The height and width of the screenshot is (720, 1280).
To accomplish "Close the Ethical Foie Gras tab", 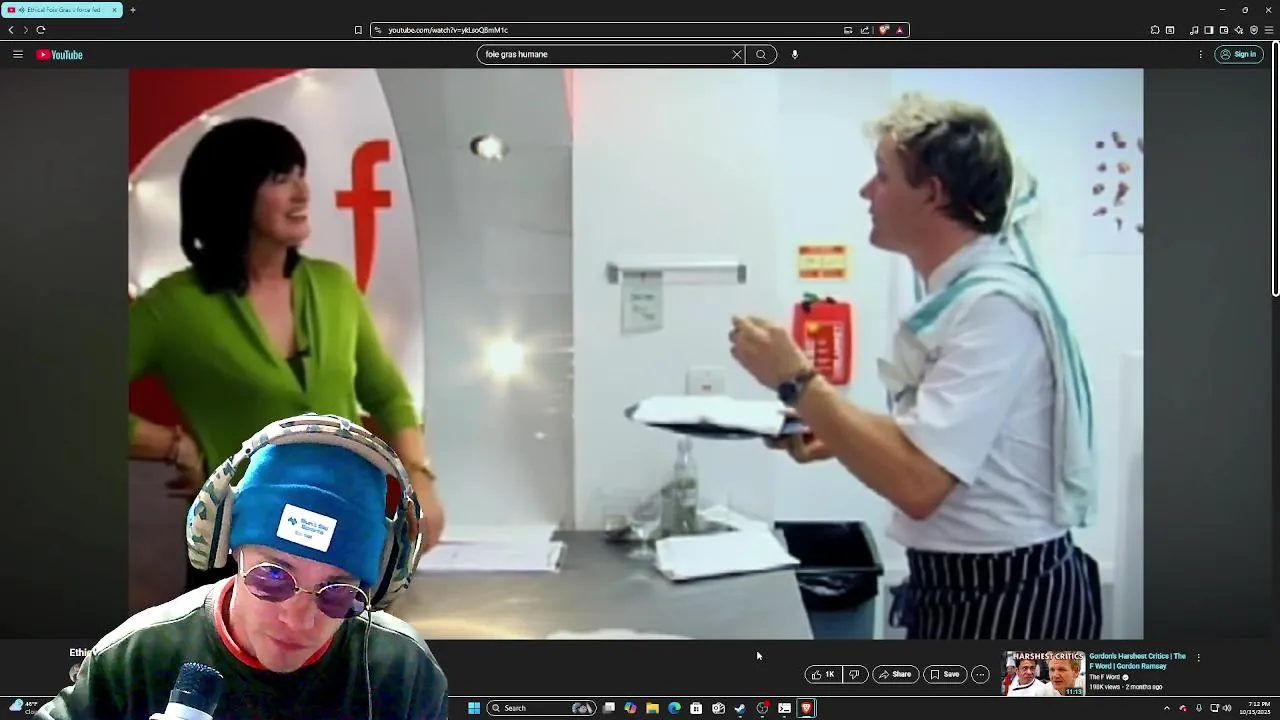I will point(114,10).
